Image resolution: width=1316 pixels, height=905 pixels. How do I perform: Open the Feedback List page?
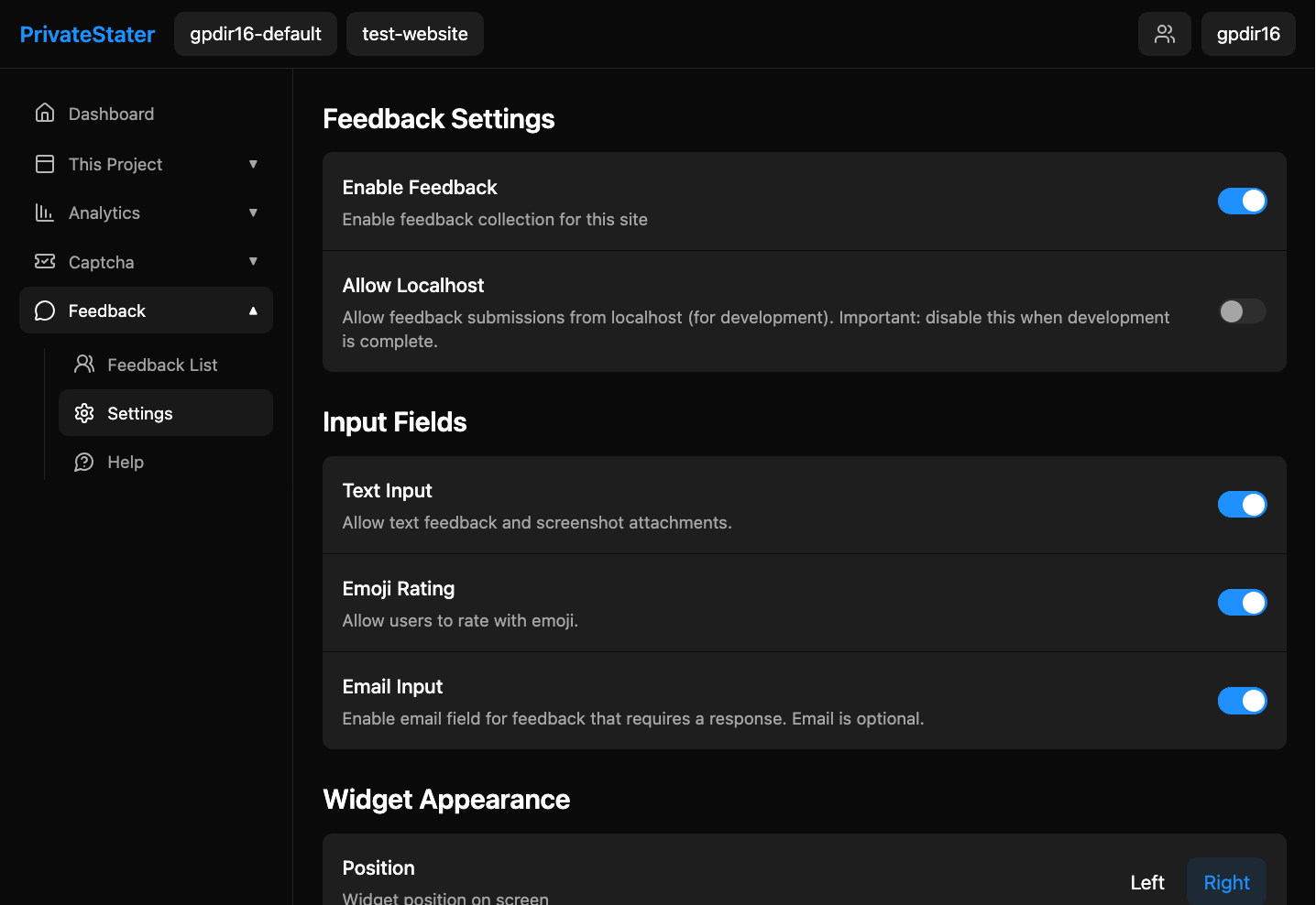tap(162, 364)
